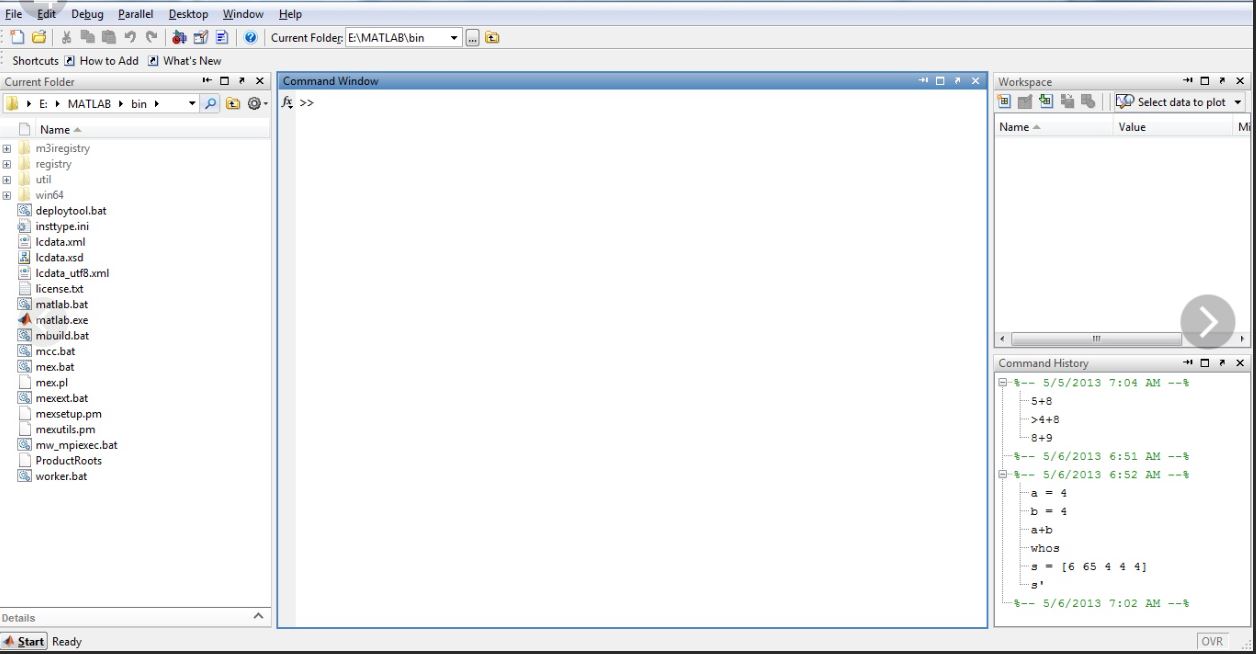Click the MATLAB Start button

click(24, 641)
